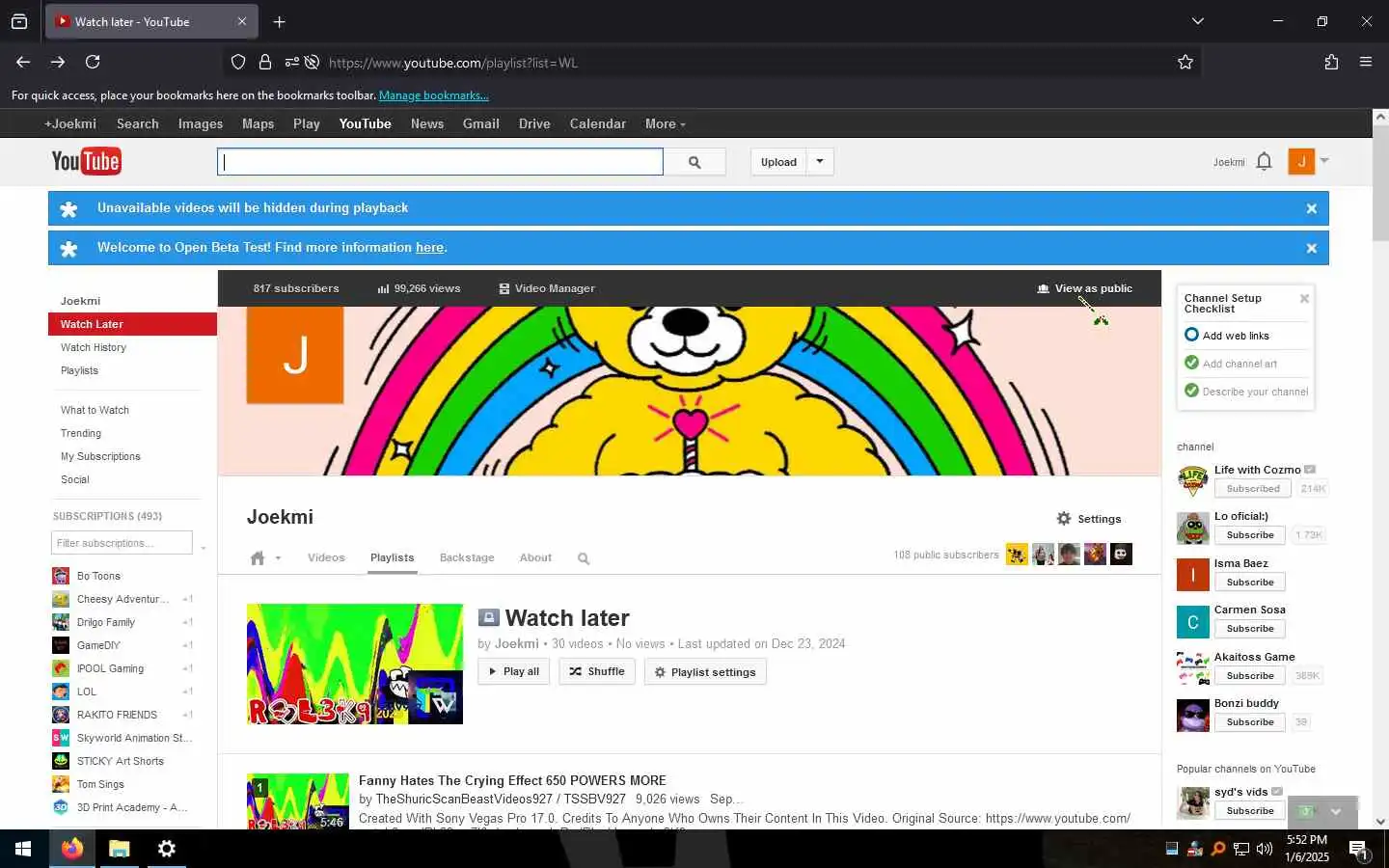Open the Backstage tab
This screenshot has height=868, width=1389.
tap(467, 557)
